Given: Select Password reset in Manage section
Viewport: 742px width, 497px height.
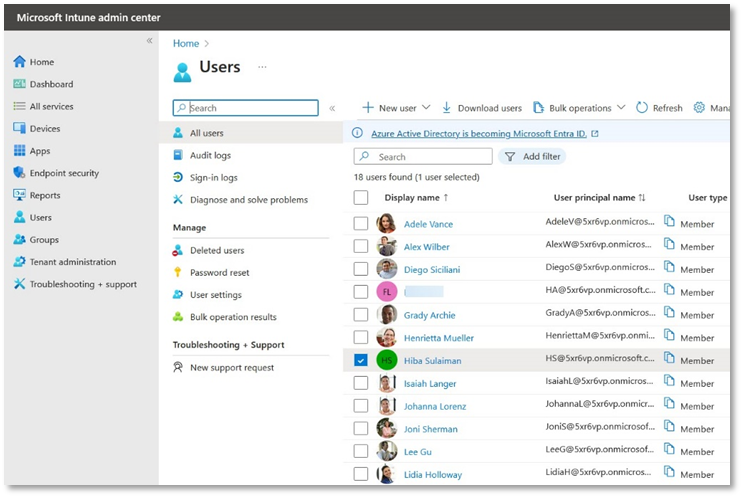Looking at the screenshot, I should 219,273.
